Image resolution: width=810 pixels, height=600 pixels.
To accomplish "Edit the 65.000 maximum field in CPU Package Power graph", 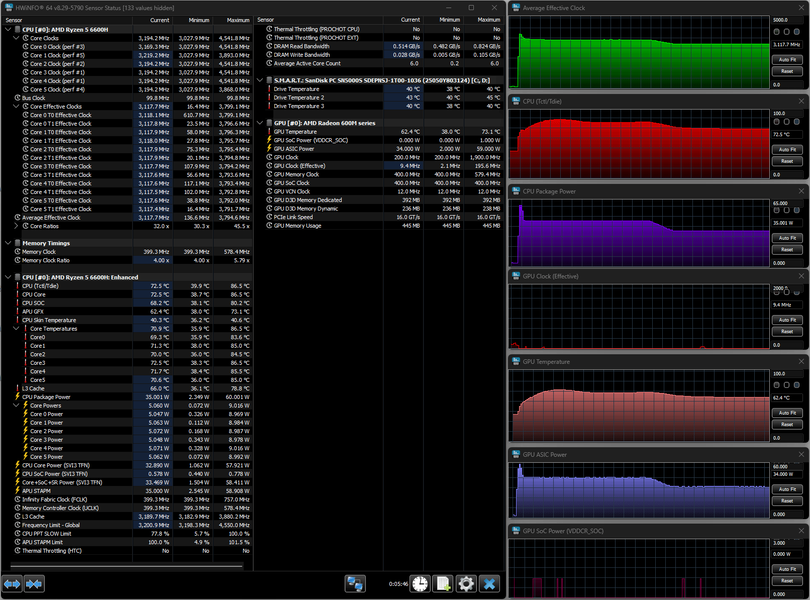I will click(787, 203).
